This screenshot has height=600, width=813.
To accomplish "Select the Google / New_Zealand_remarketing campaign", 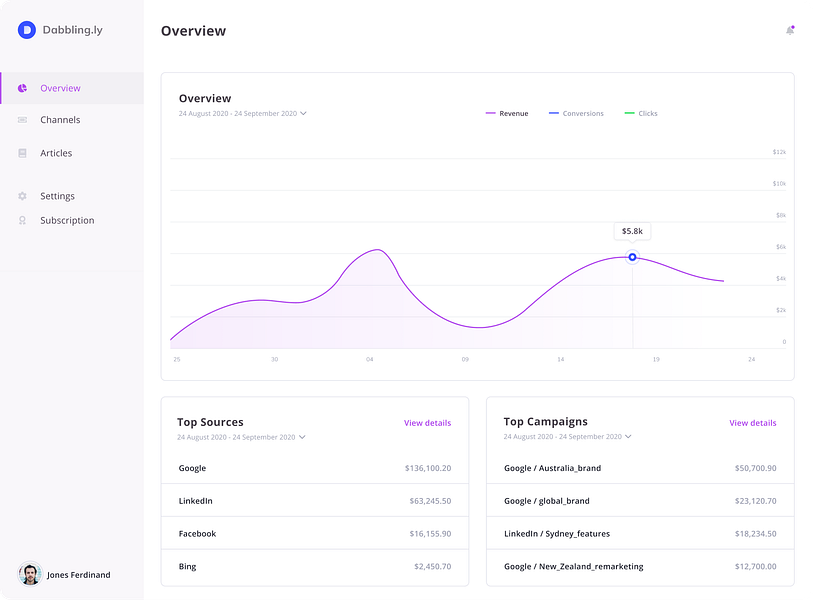I will pos(640,566).
